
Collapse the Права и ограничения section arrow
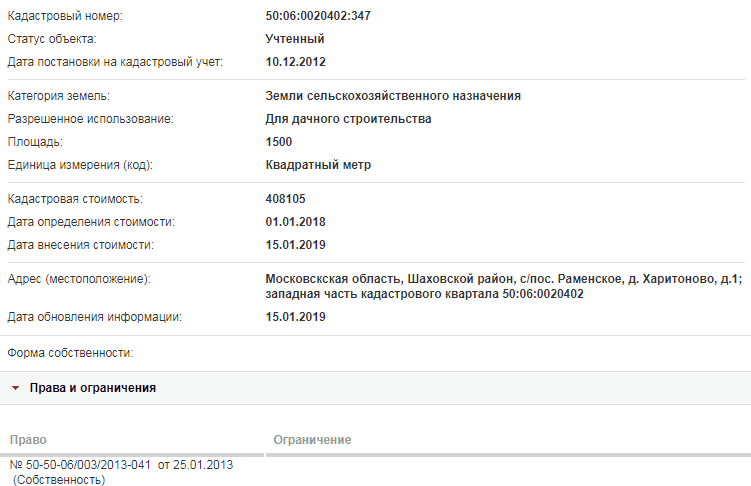[x=15, y=388]
